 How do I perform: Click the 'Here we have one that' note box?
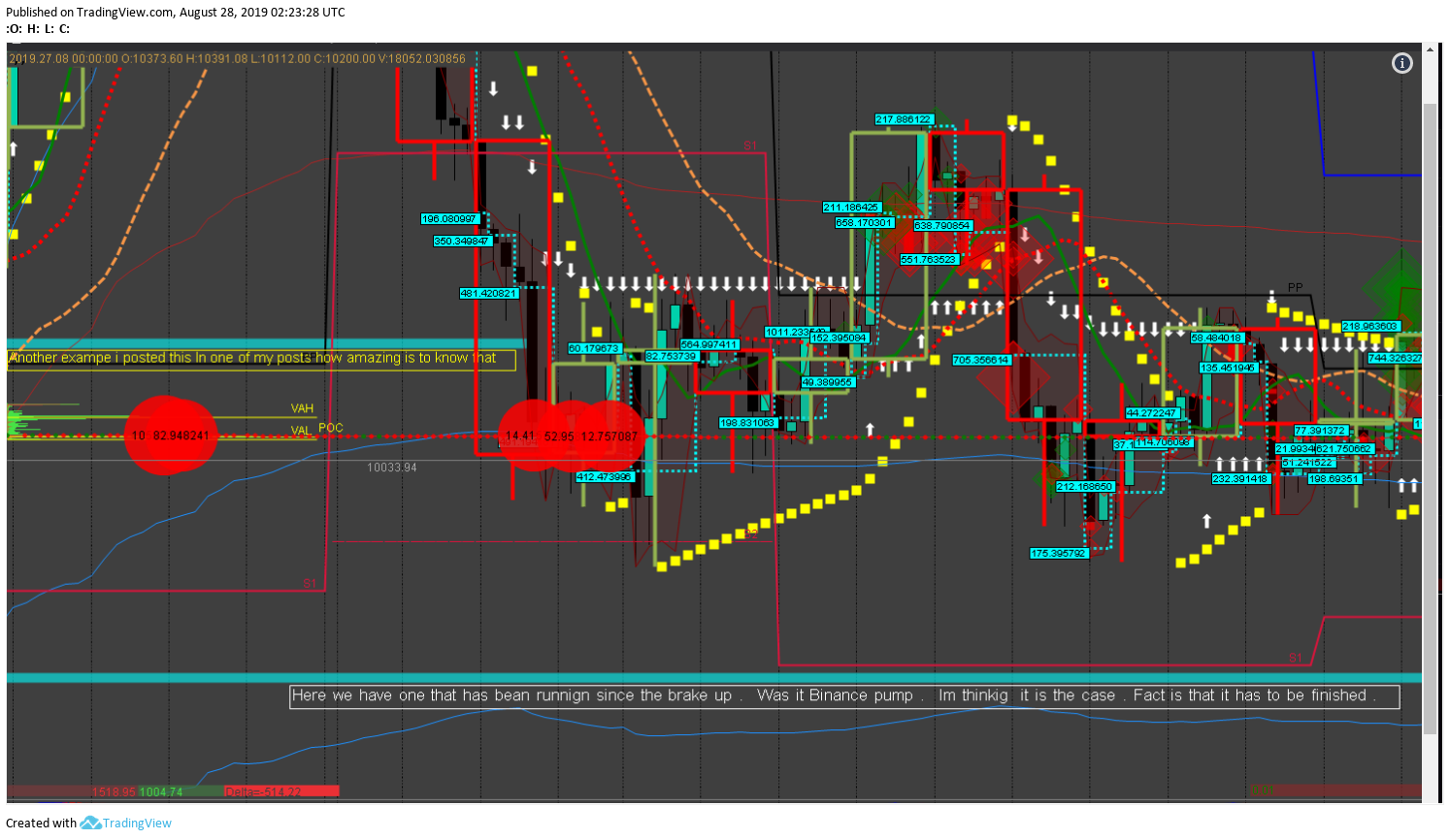[844, 696]
